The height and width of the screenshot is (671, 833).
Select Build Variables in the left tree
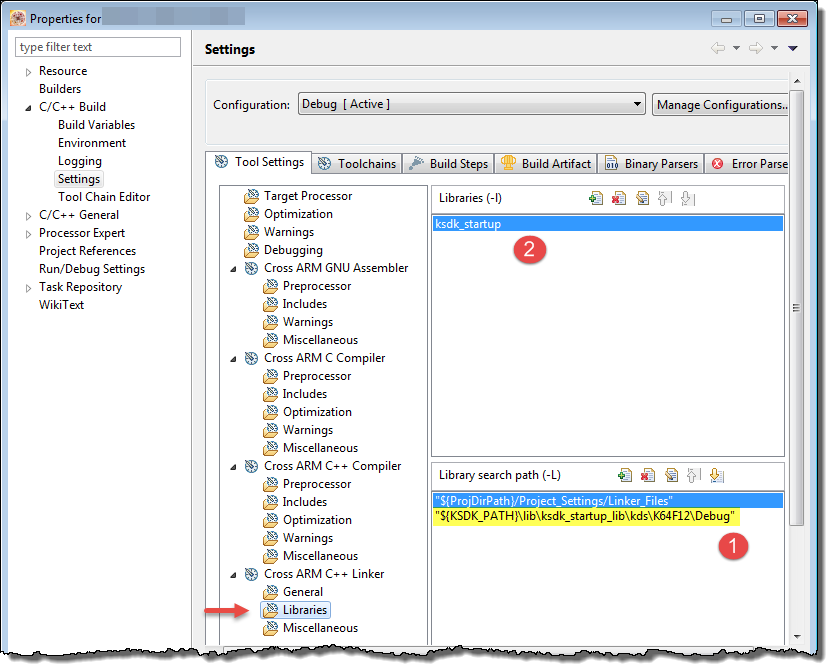[96, 125]
